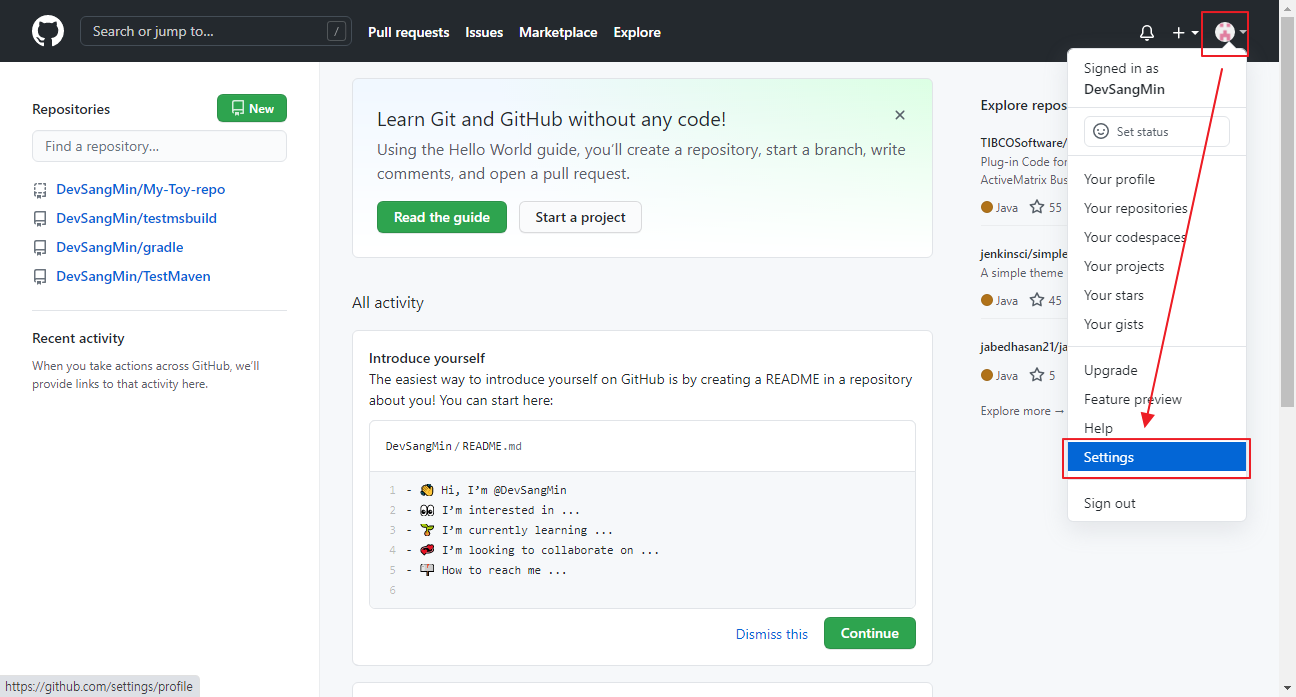Choose Feature preview in the user menu
This screenshot has height=697, width=1296.
pos(1157,399)
